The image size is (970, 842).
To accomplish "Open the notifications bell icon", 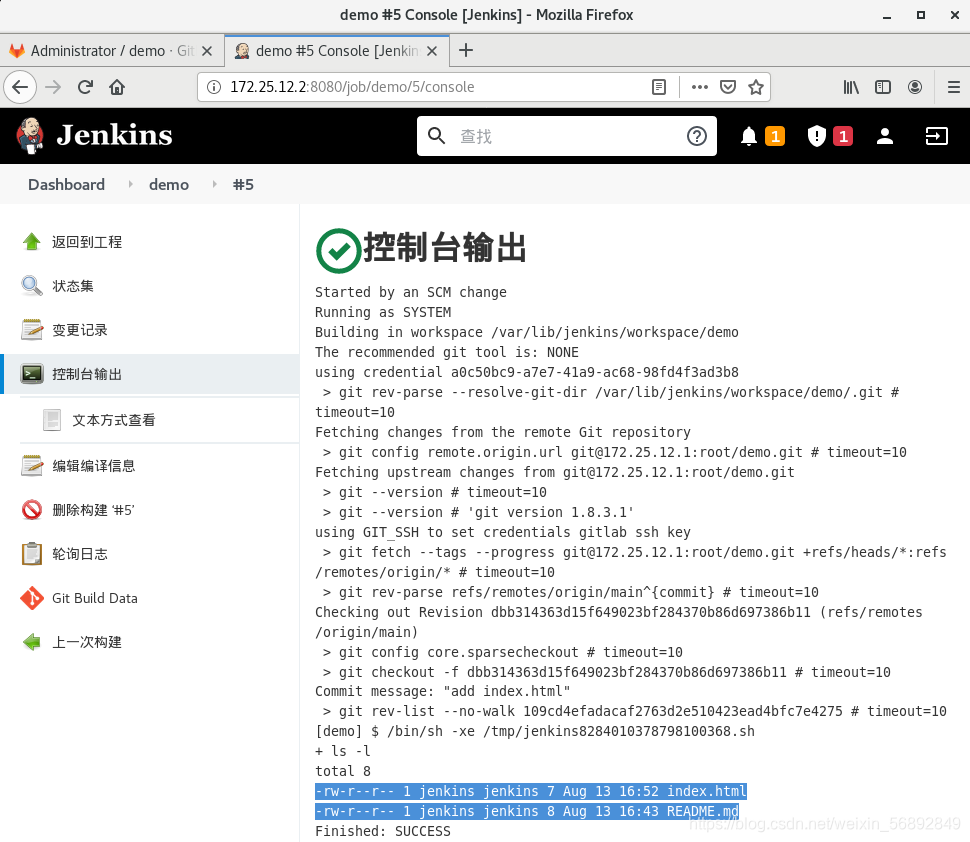I will coord(749,136).
